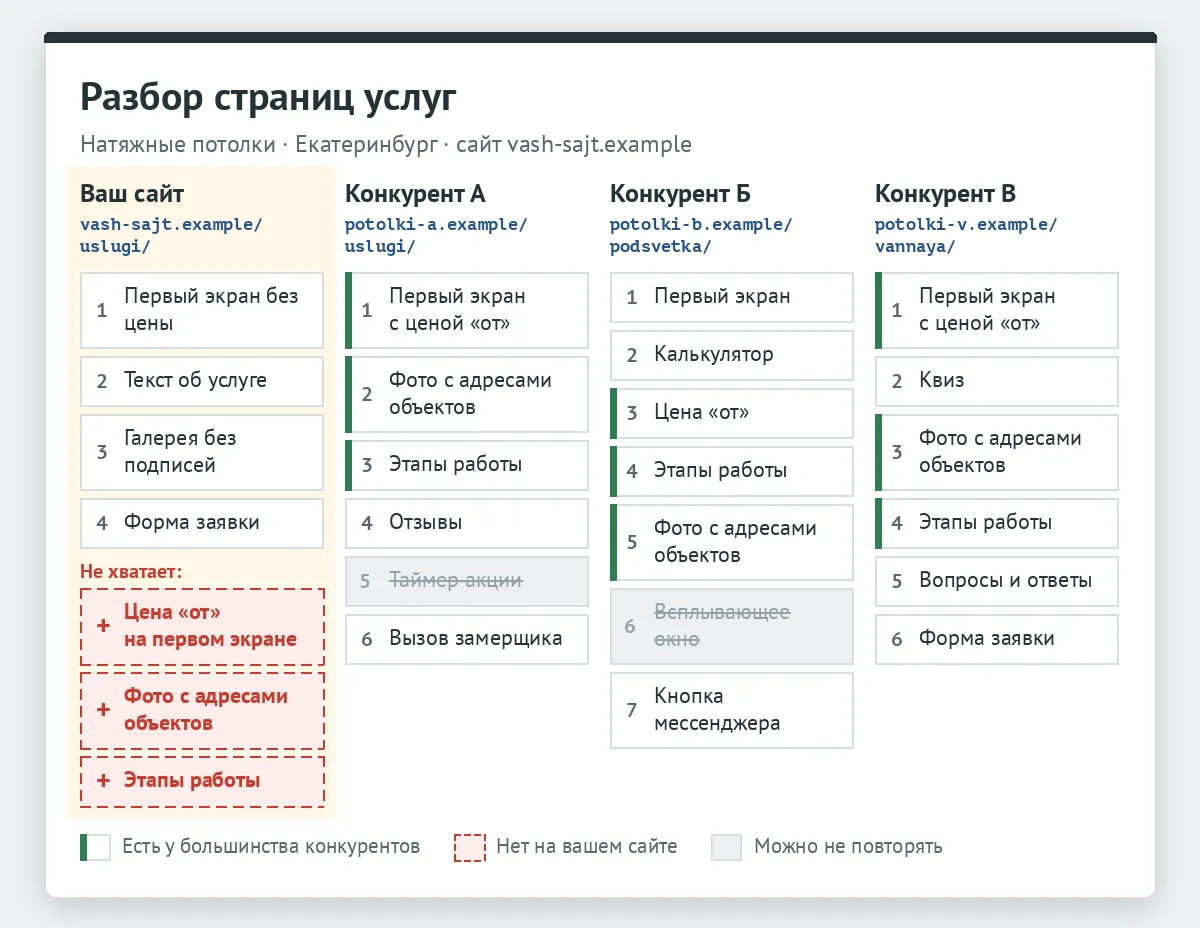Select Конкурент Б card «Первый экран»
Viewport: 1200px width, 928px height.
coord(732,297)
